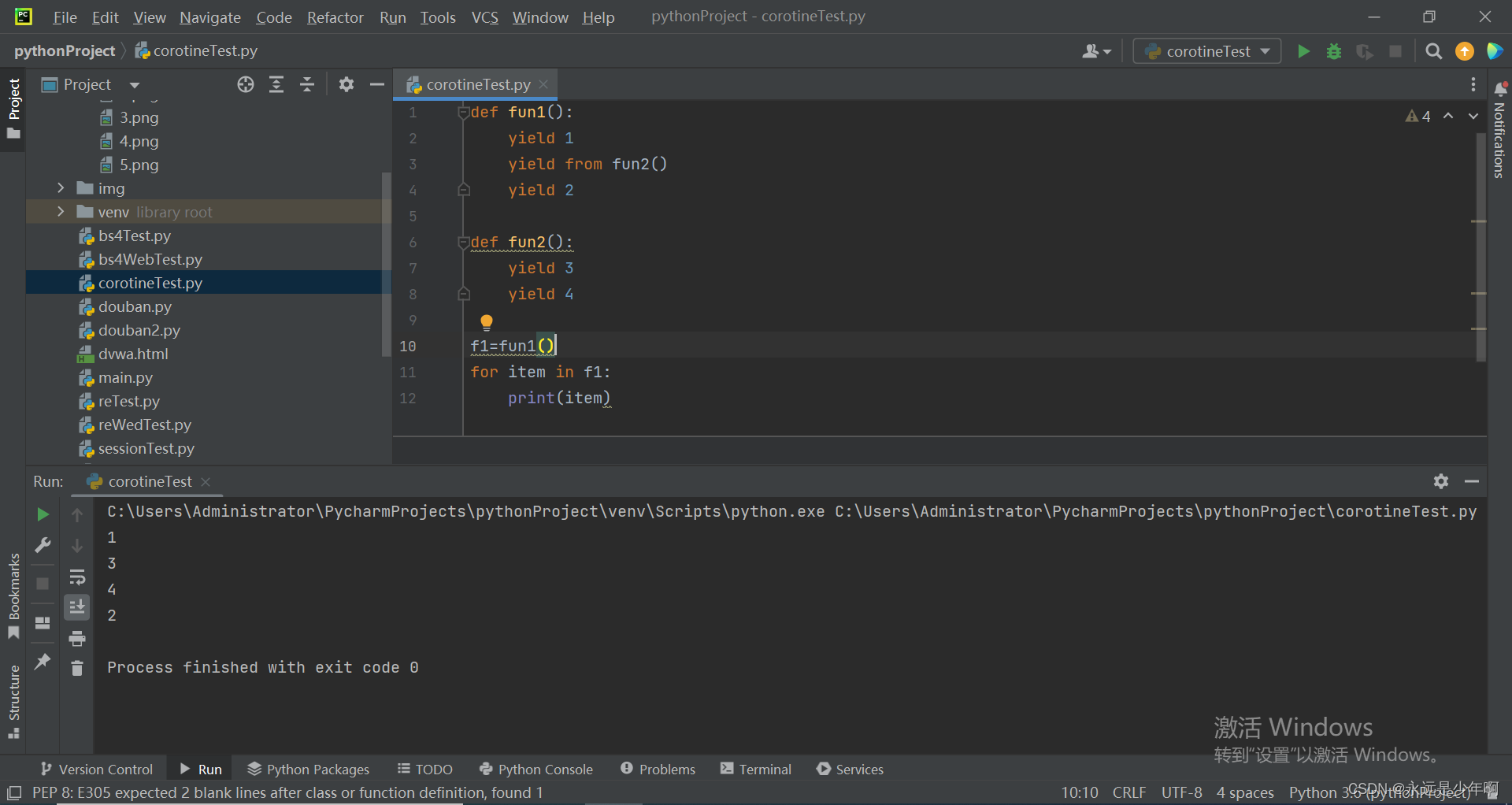This screenshot has height=805, width=1512.
Task: Change CRLF line separator in status bar
Action: click(x=1129, y=792)
